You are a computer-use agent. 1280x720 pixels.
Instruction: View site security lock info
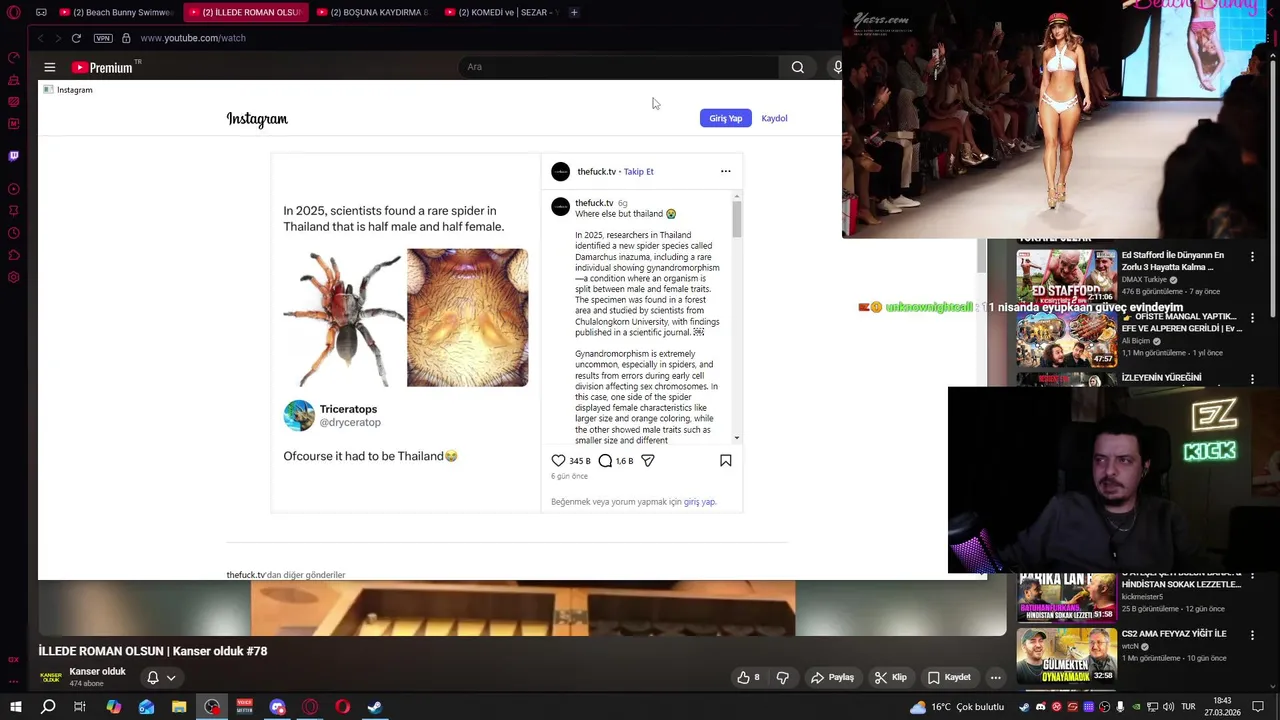[x=126, y=38]
